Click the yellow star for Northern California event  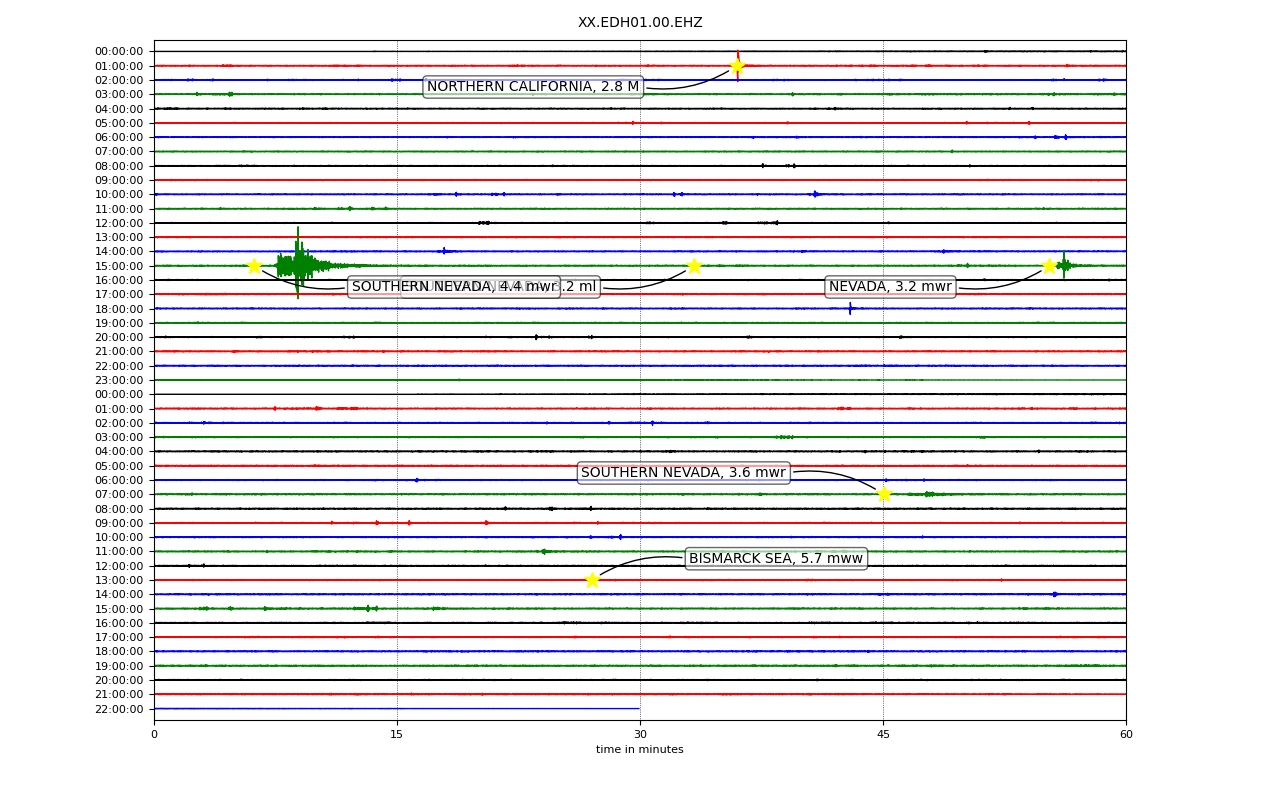pyautogui.click(x=737, y=66)
